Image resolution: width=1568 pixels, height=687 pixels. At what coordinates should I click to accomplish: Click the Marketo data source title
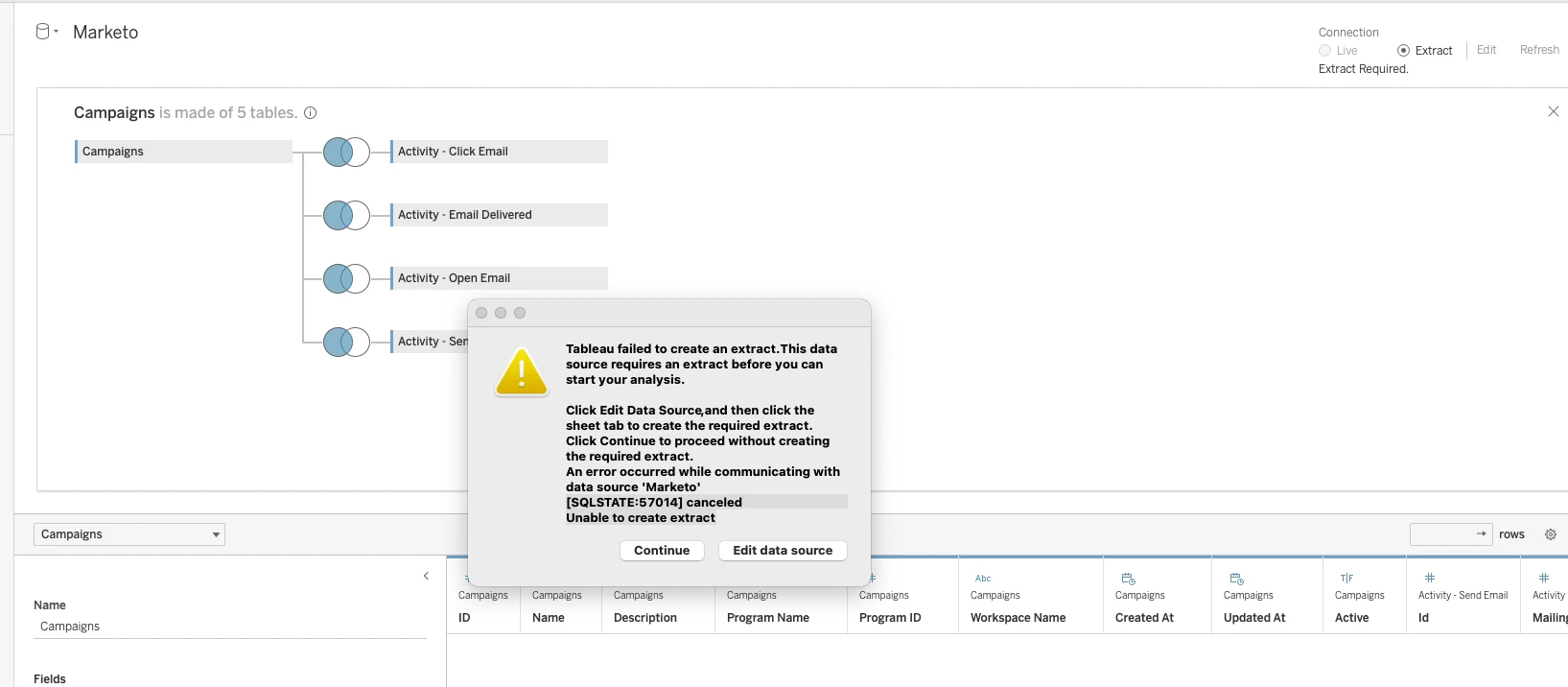[105, 33]
